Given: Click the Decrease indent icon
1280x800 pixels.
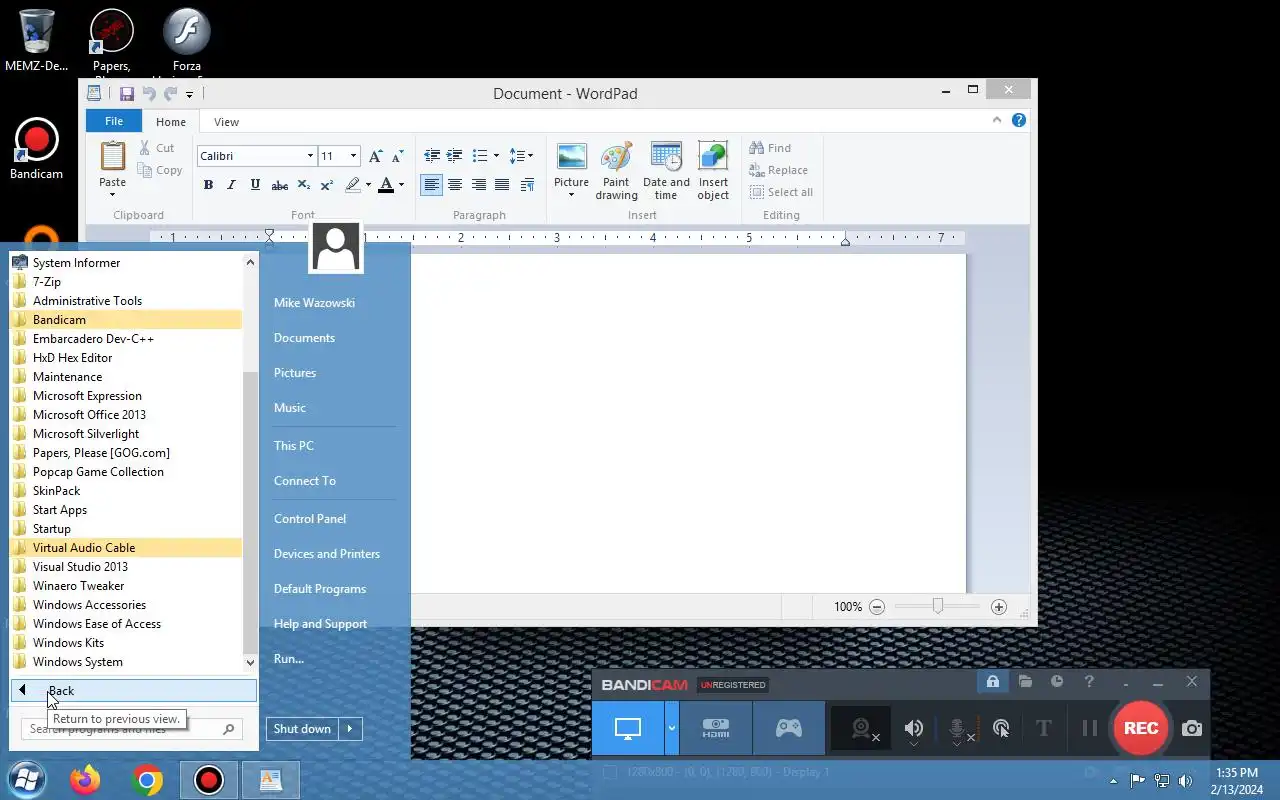Looking at the screenshot, I should pyautogui.click(x=432, y=156).
